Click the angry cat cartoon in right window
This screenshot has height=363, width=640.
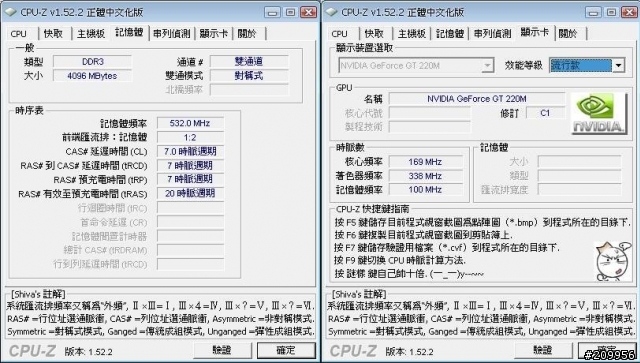pos(613,262)
